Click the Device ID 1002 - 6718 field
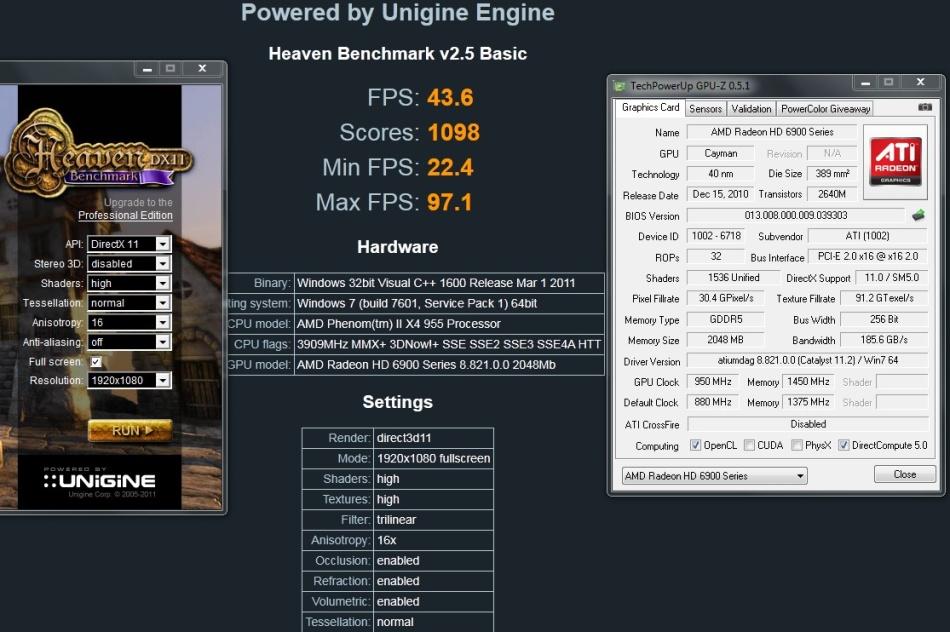The image size is (950, 632). (716, 236)
